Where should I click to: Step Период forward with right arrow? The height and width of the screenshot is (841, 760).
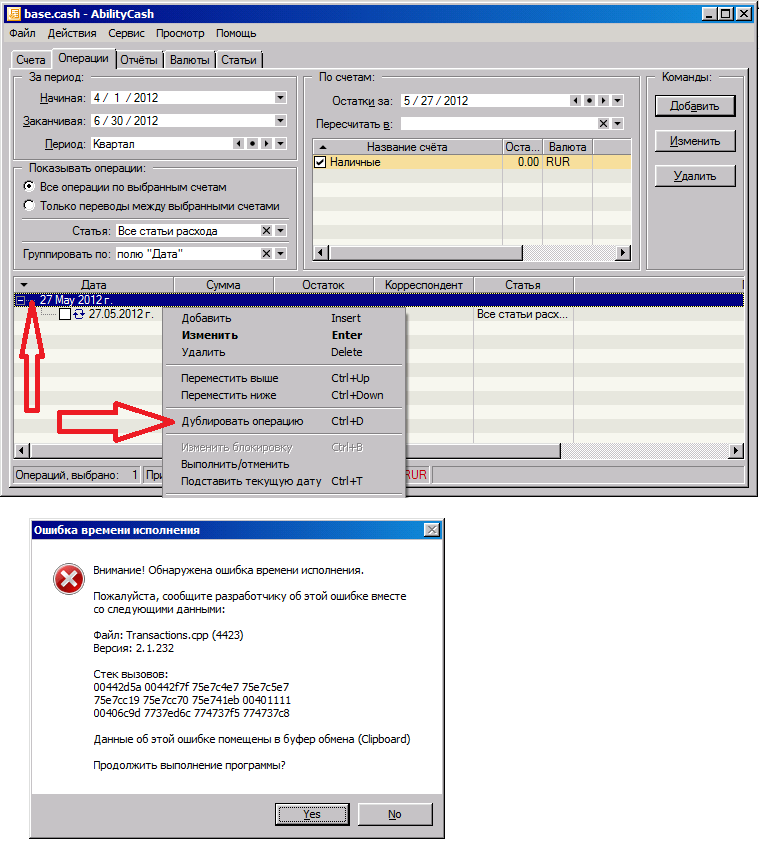click(266, 143)
